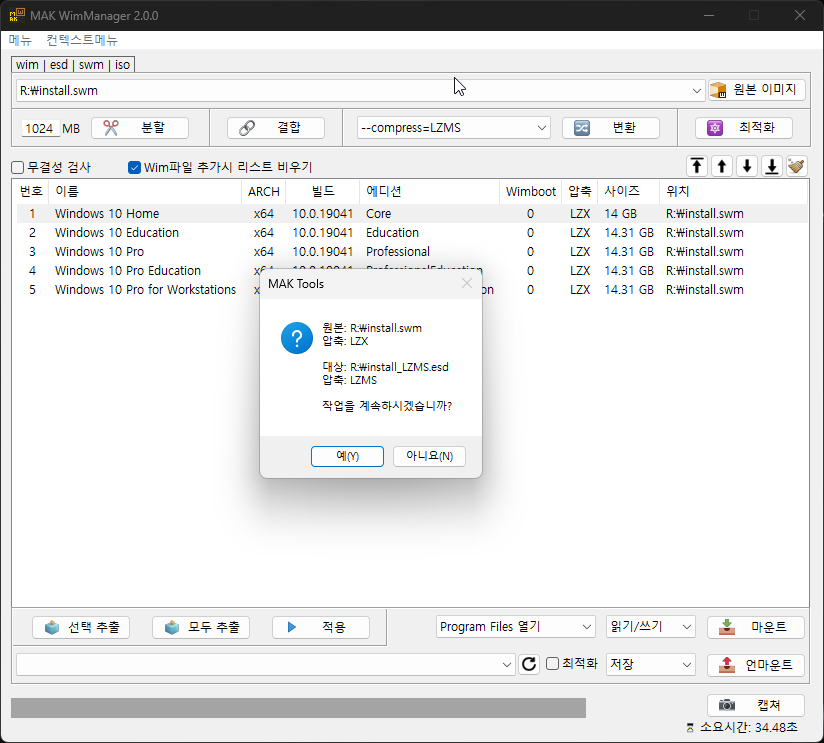Move selected item down one arrow icon

pyautogui.click(x=747, y=167)
